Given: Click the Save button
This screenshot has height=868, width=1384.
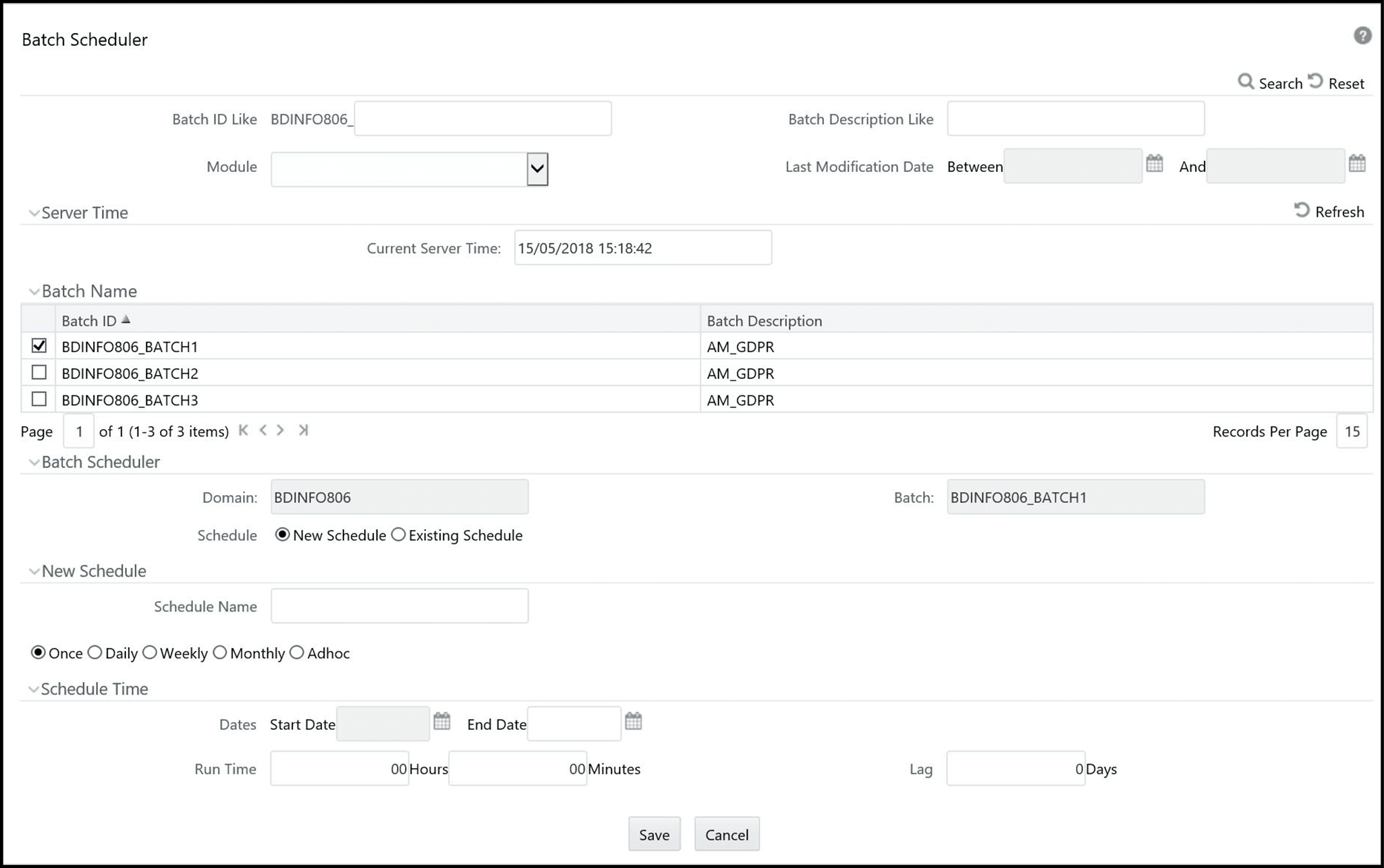Looking at the screenshot, I should (x=654, y=834).
